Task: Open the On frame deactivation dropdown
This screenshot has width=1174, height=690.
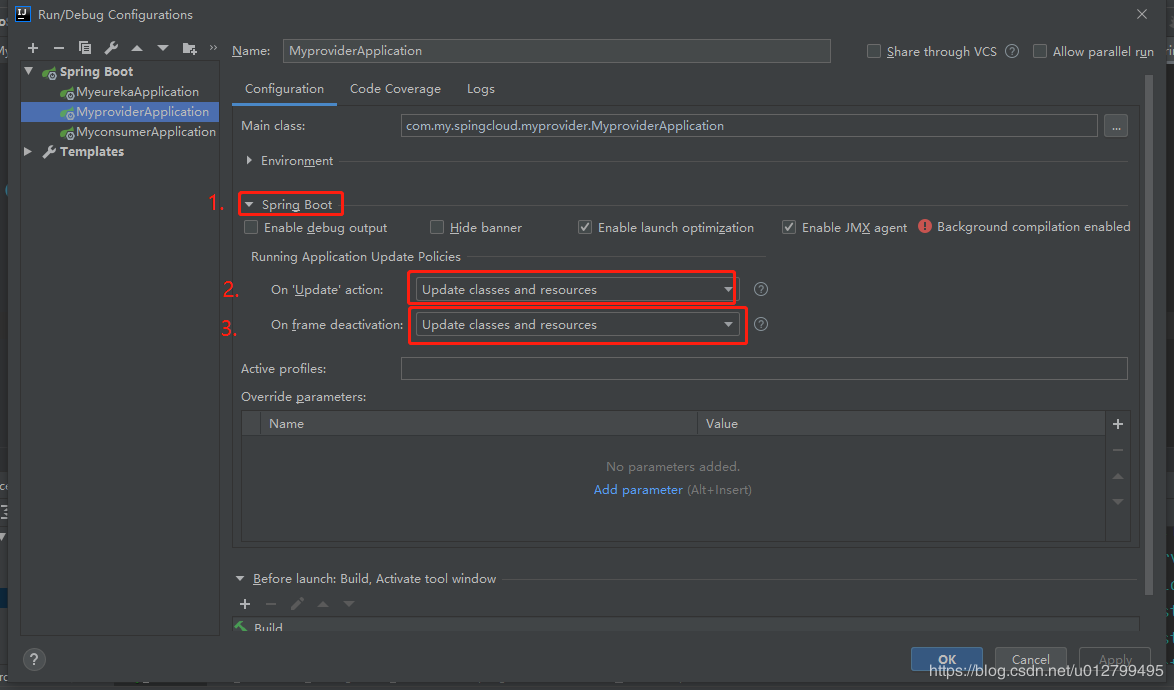Action: [577, 325]
